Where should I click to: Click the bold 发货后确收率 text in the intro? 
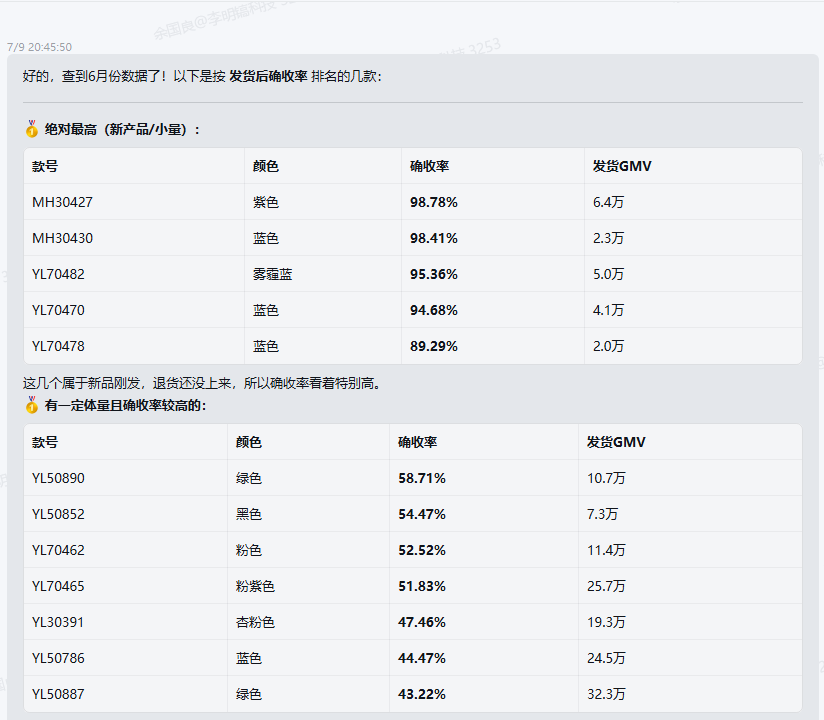click(268, 76)
